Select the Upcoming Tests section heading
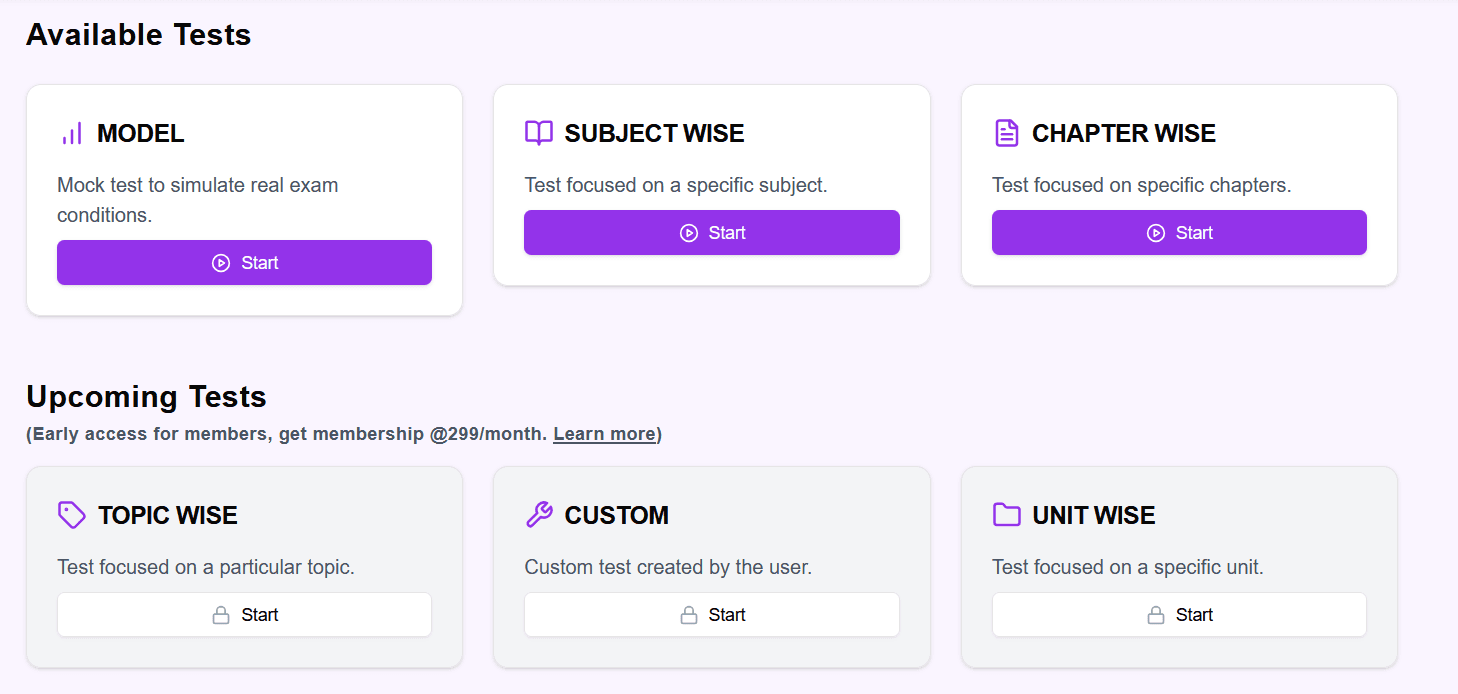1458x694 pixels. [x=146, y=397]
